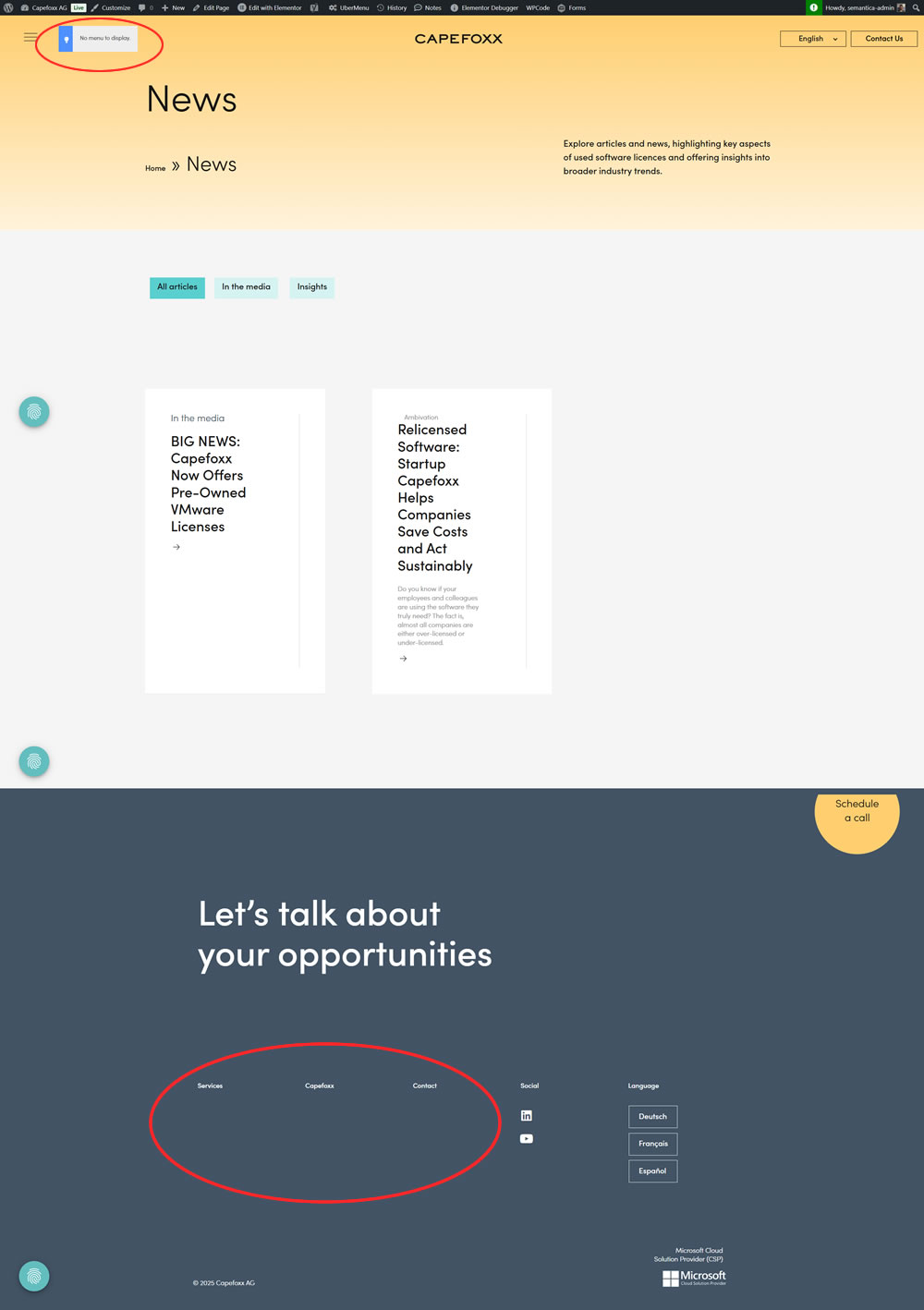The height and width of the screenshot is (1310, 924).
Task: Select the In the media filter tab
Action: [x=246, y=287]
